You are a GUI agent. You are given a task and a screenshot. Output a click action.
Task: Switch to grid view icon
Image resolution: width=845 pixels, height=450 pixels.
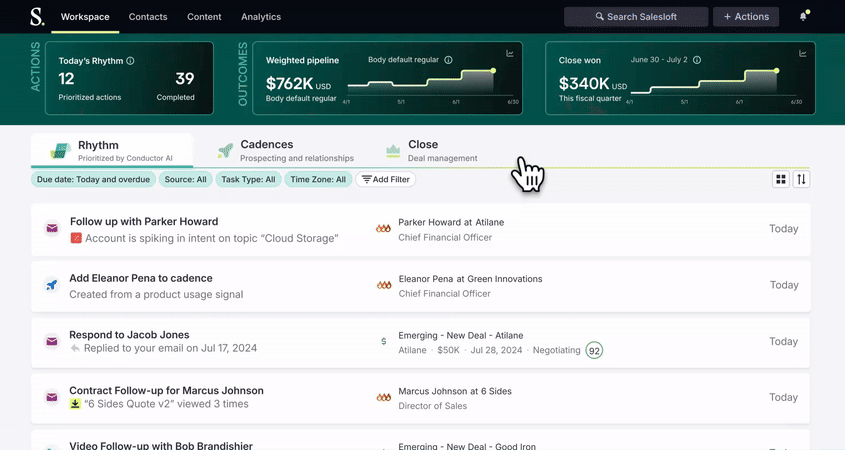point(781,179)
